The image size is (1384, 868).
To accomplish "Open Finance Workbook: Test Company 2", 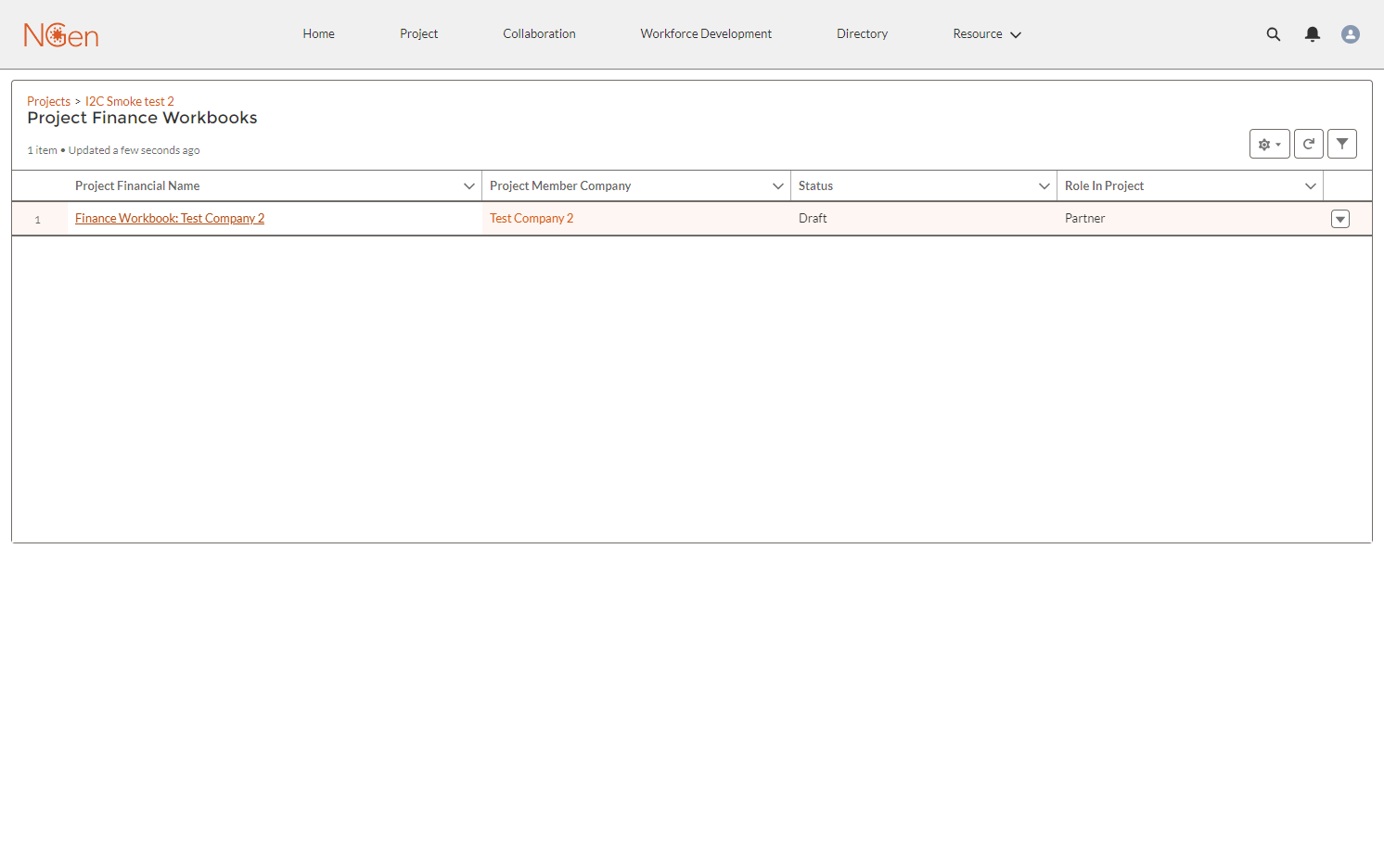I will tap(170, 219).
